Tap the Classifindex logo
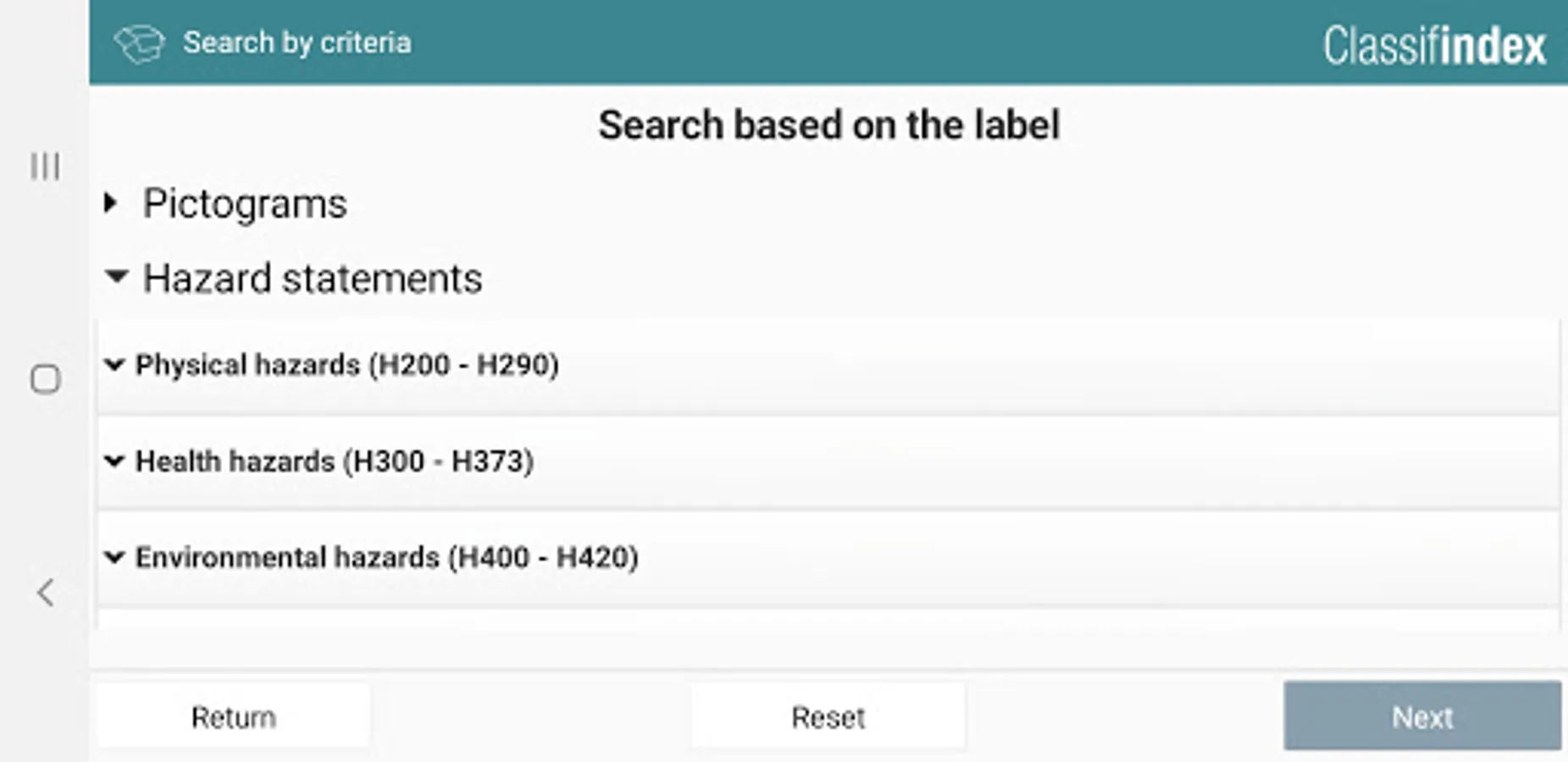This screenshot has height=762, width=1568. 1434,46
